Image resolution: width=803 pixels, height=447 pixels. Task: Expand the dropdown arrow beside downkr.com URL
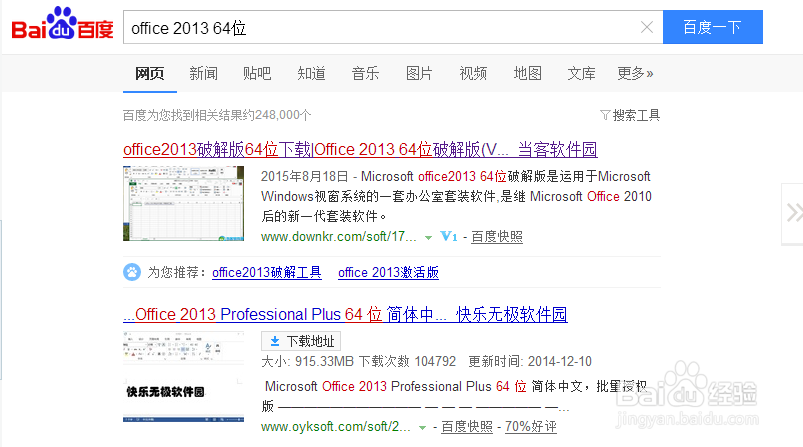[429, 238]
